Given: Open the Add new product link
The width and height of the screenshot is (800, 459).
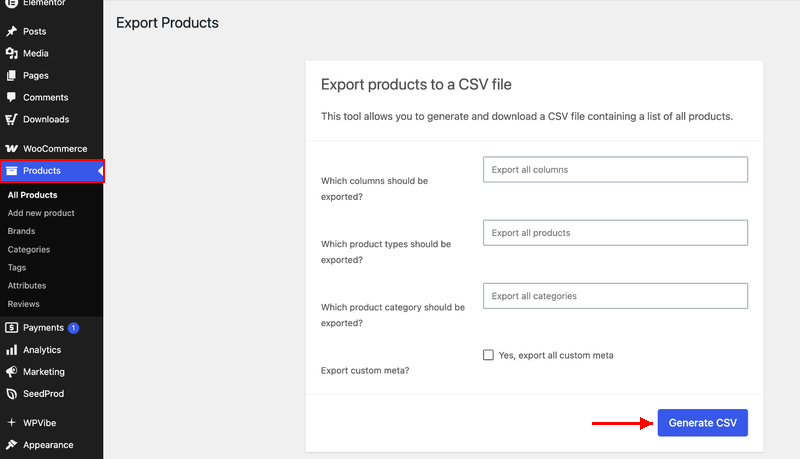Looking at the screenshot, I should (41, 213).
